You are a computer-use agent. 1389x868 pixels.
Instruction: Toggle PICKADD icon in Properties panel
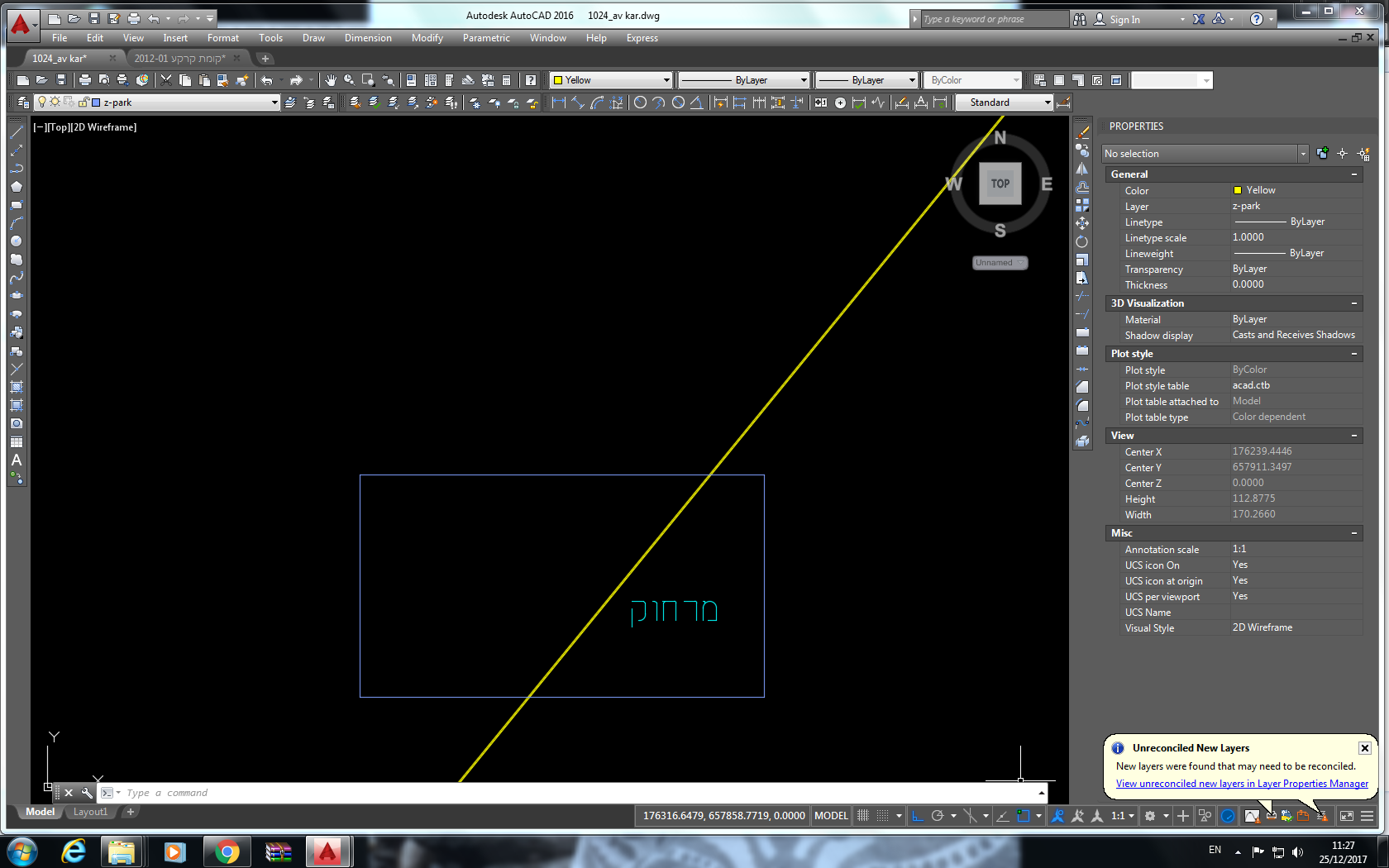point(1322,154)
